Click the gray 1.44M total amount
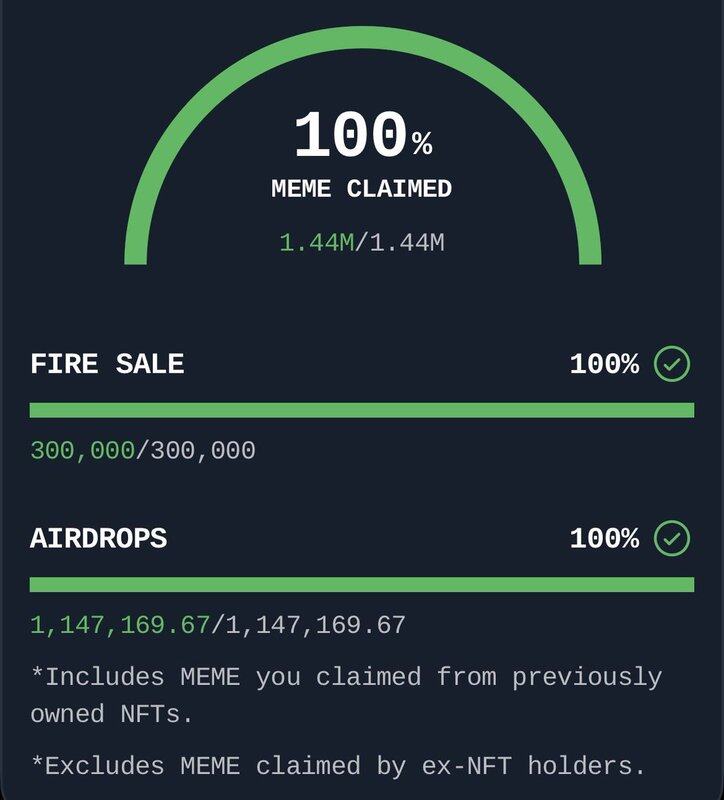This screenshot has height=800, width=724. pyautogui.click(x=407, y=242)
